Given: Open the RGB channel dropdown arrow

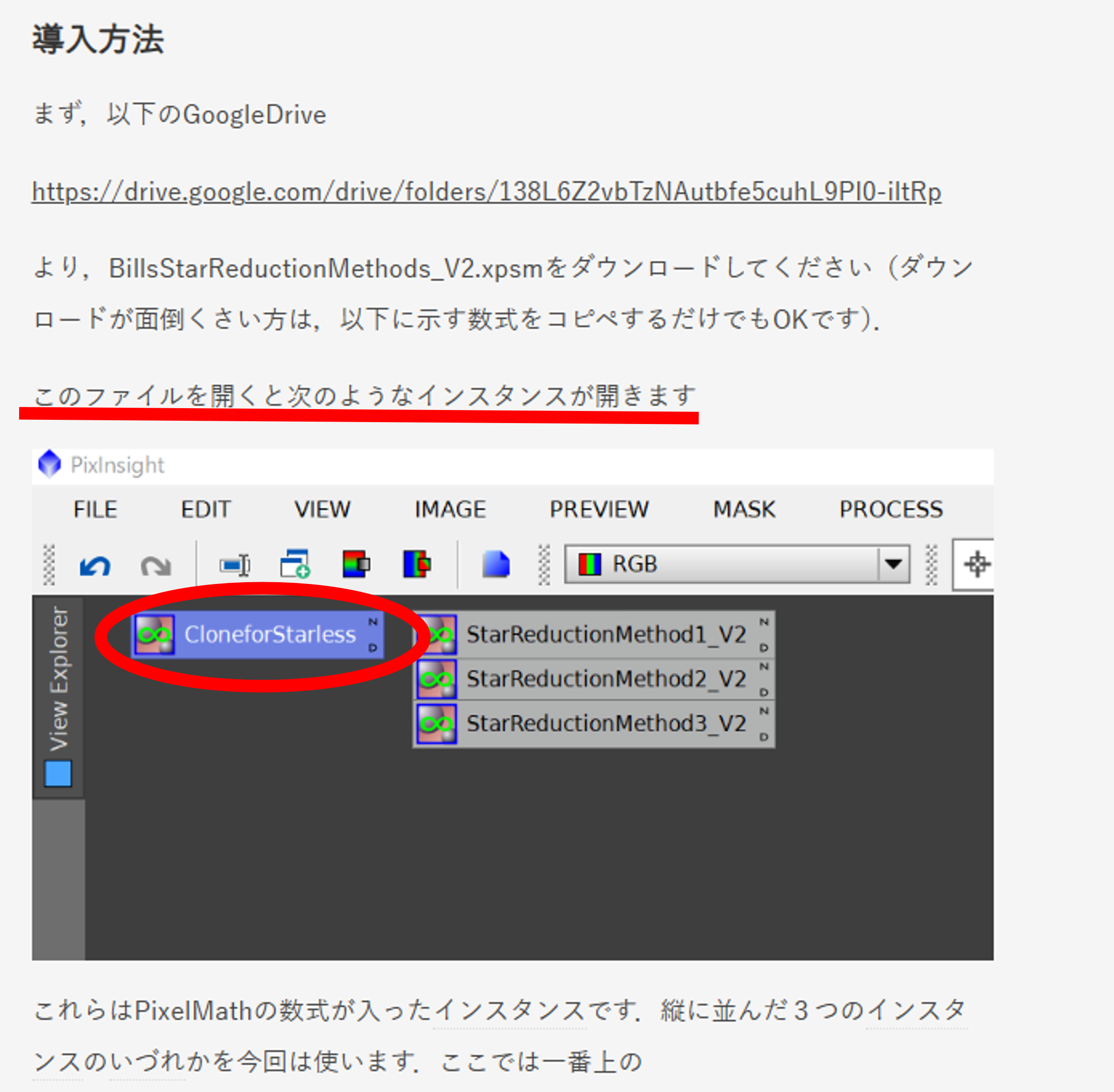Looking at the screenshot, I should pos(893,564).
